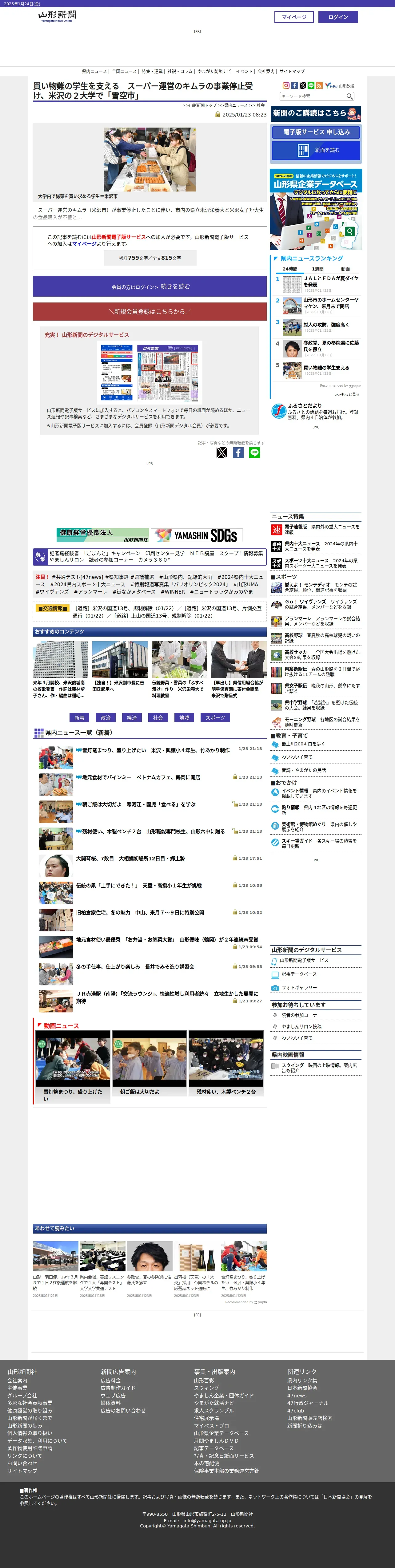This screenshot has height=1568, width=395.
Task: Open 全国ニュース in the top navigation
Action: pyautogui.click(x=124, y=71)
